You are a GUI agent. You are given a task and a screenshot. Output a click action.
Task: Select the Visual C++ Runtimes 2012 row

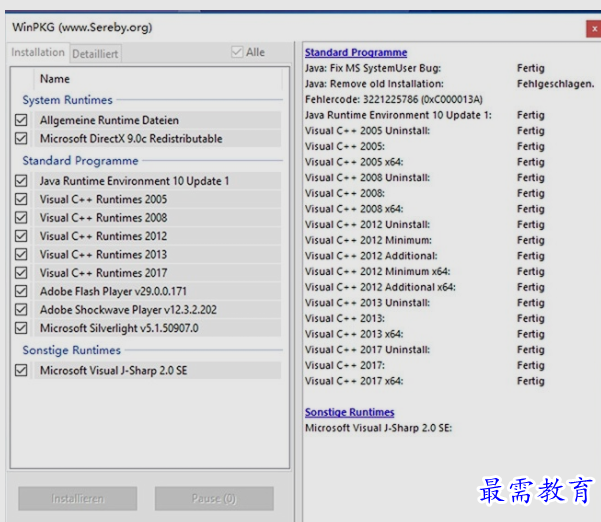158,236
